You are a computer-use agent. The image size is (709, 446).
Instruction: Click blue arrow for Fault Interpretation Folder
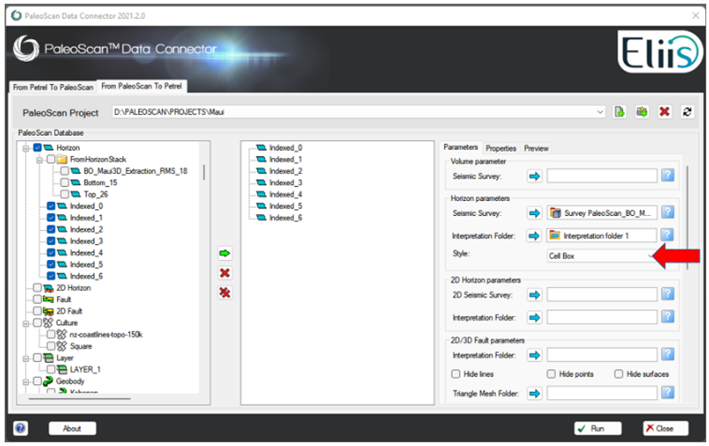[534, 355]
